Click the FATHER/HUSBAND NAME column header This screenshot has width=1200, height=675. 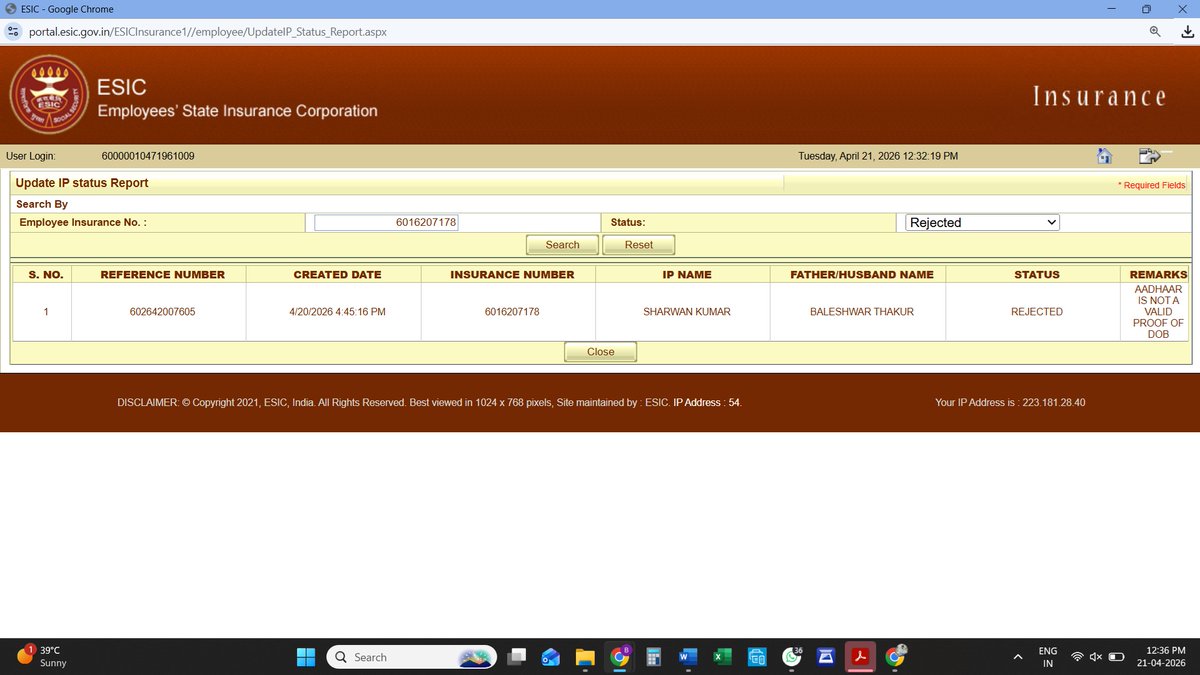pos(862,274)
